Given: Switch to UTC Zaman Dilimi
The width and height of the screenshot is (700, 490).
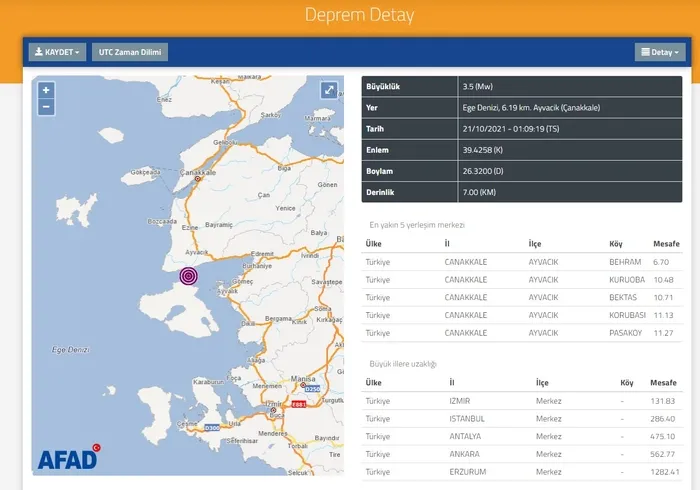Looking at the screenshot, I should coord(130,52).
